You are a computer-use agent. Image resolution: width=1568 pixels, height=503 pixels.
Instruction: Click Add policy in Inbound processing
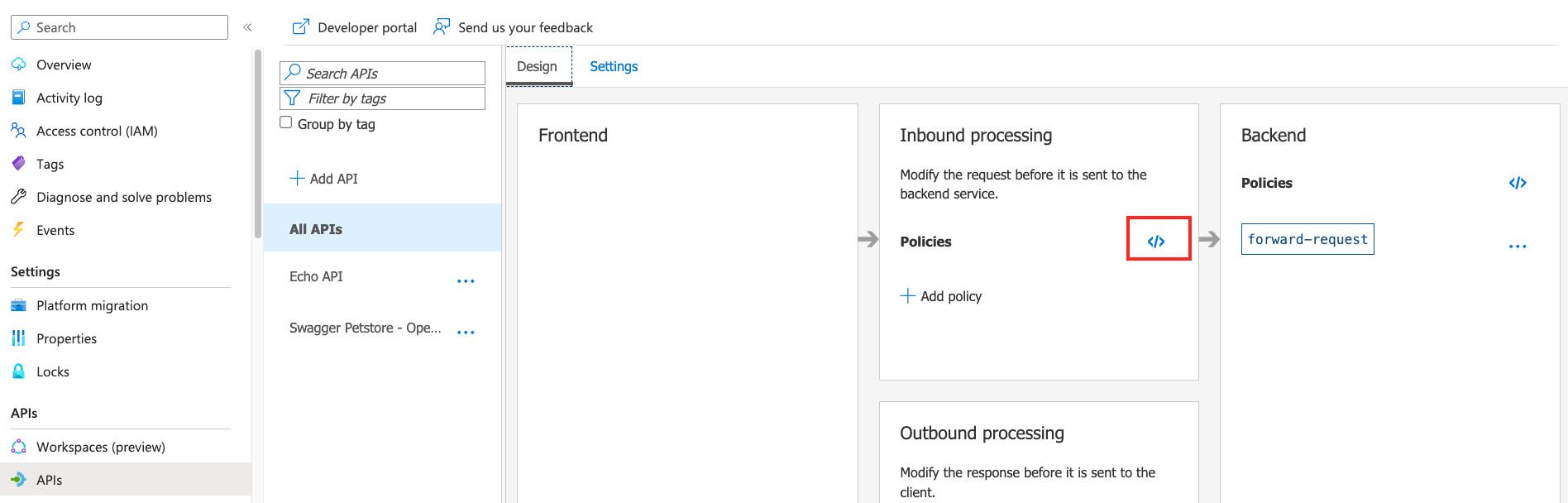click(x=941, y=296)
